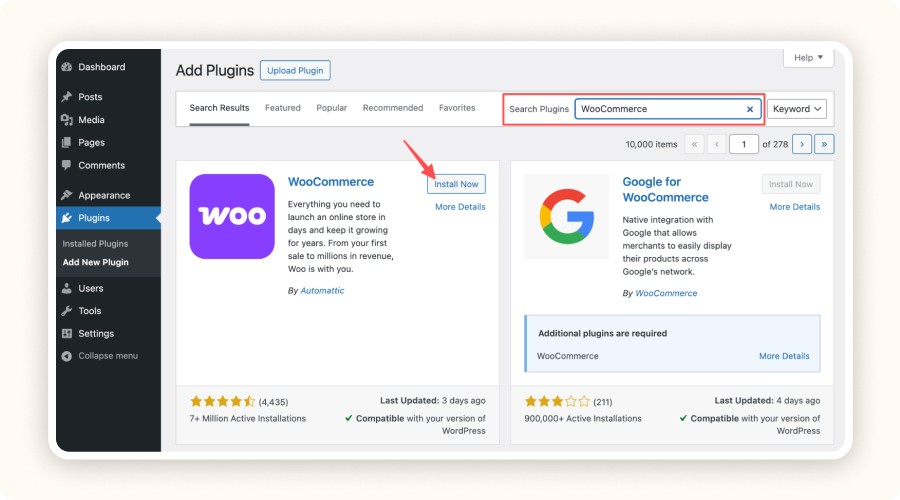Visit the WooCommerce author link
The height and width of the screenshot is (500, 900).
click(x=666, y=293)
